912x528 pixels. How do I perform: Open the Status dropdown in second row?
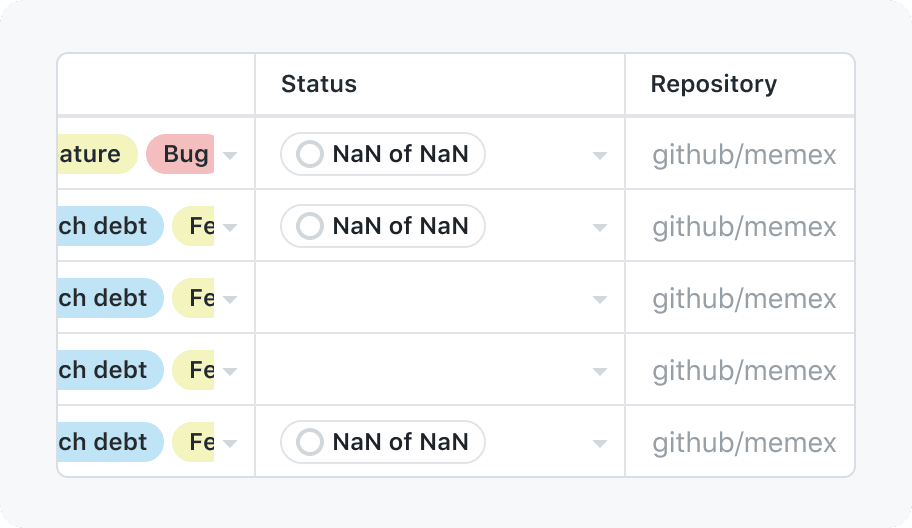click(x=600, y=227)
